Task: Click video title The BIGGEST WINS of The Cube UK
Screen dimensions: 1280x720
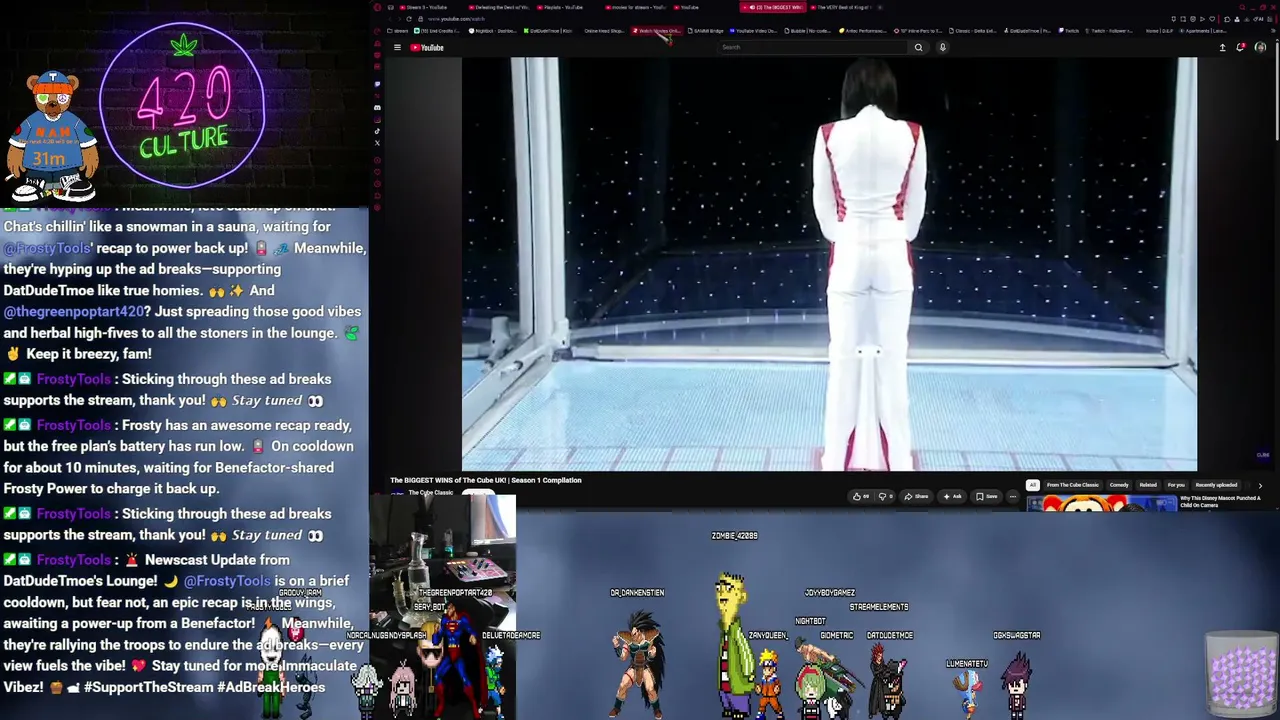Action: (486, 480)
